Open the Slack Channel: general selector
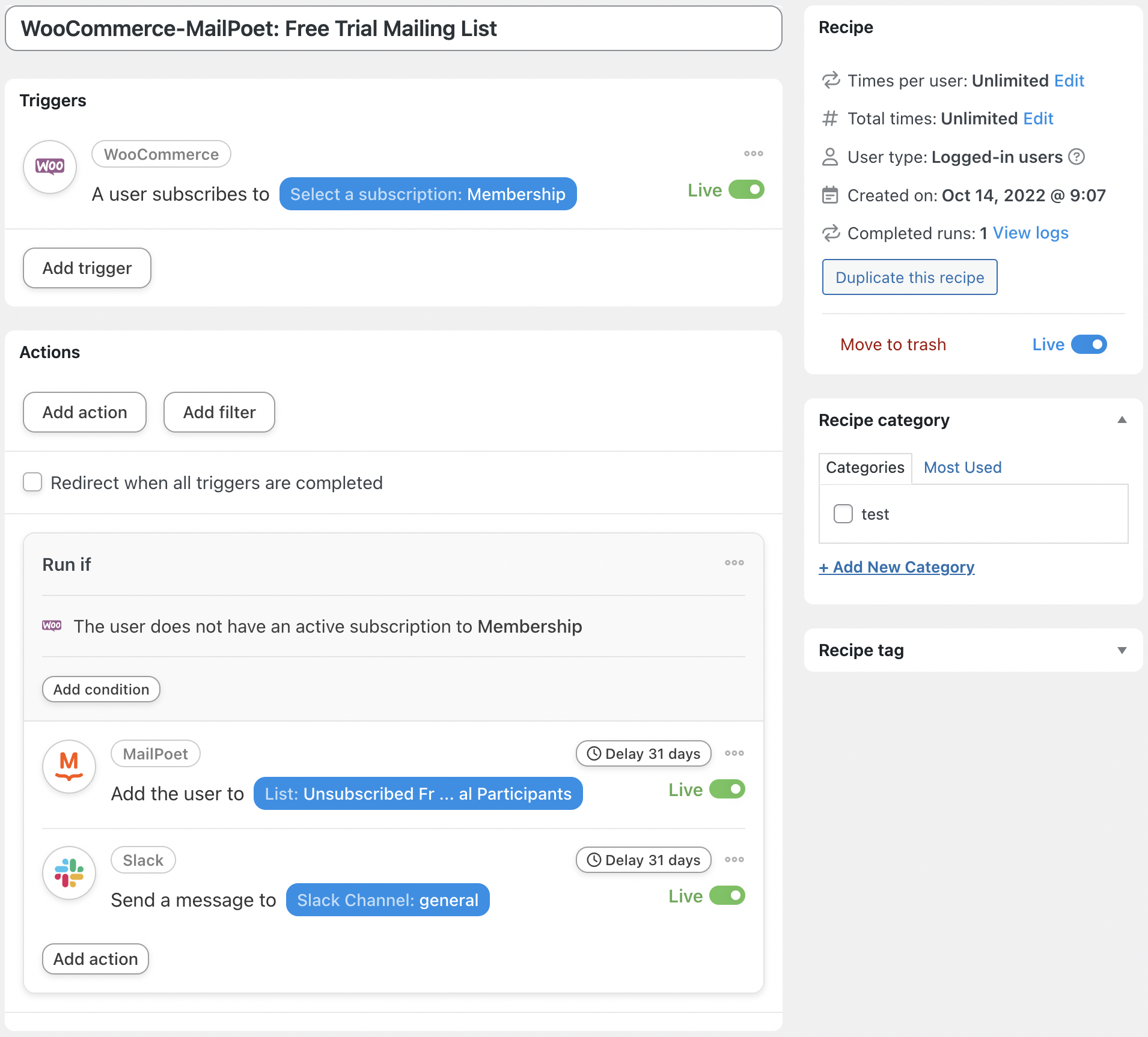The height and width of the screenshot is (1037, 1148). [x=388, y=900]
